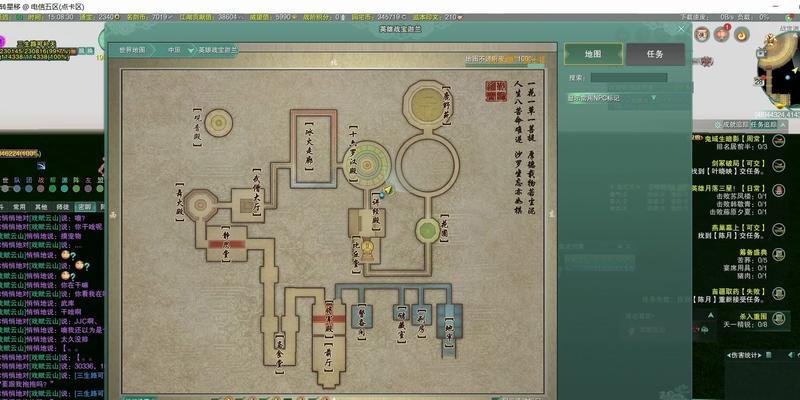Select the 其他 chat tab
Screen dimensions: 800x400
[41, 207]
